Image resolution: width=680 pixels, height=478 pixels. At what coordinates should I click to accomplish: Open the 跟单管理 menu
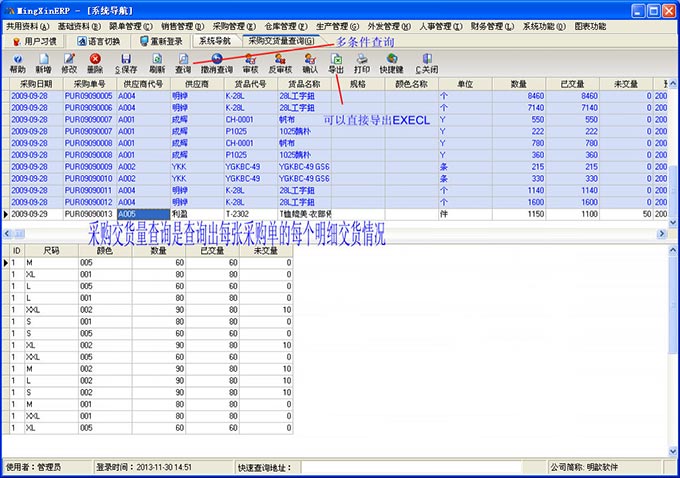coord(131,26)
